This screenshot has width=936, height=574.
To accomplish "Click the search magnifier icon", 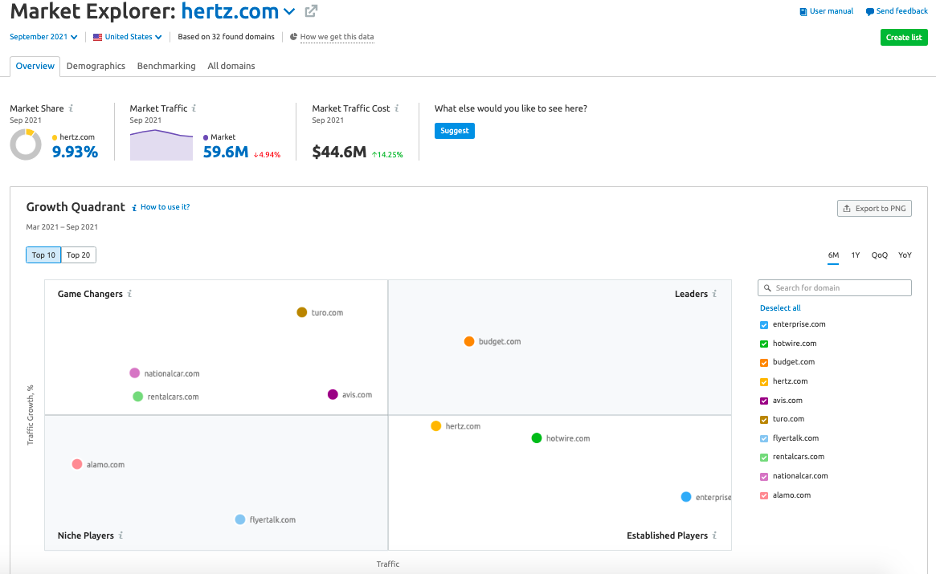I will pos(767,288).
